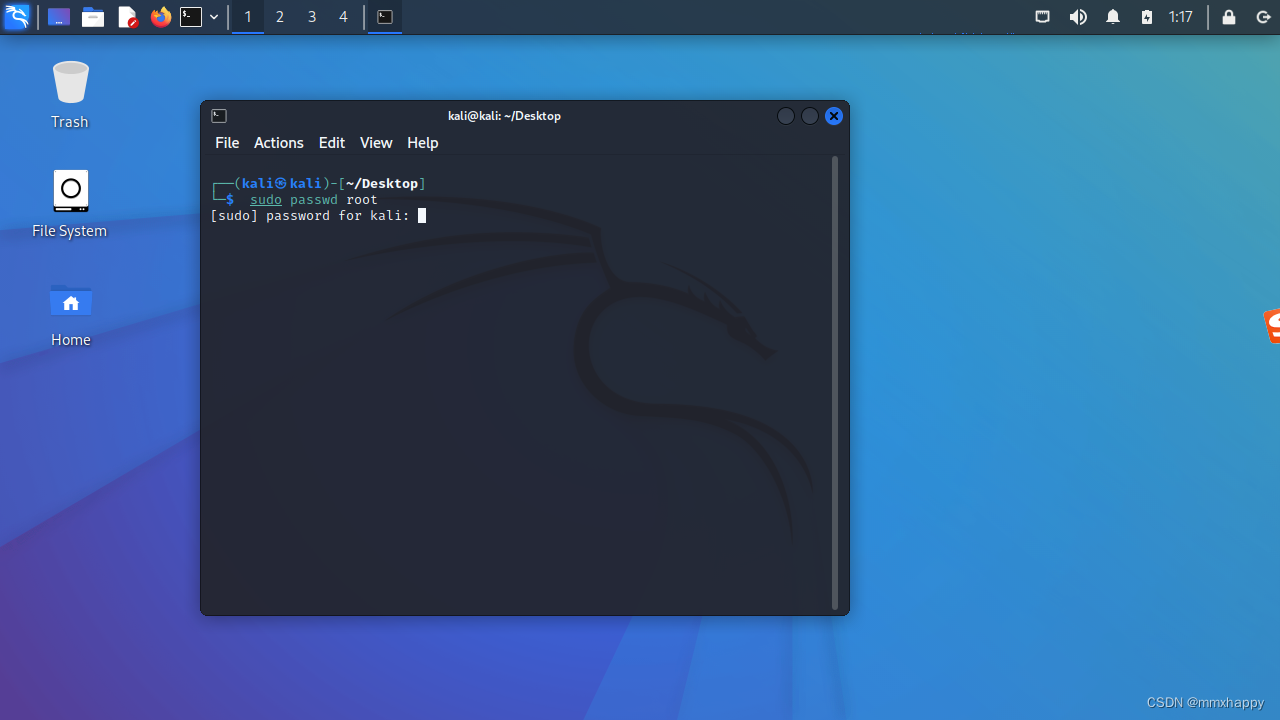Open the file manager from panel
1280x720 pixels.
pos(93,17)
